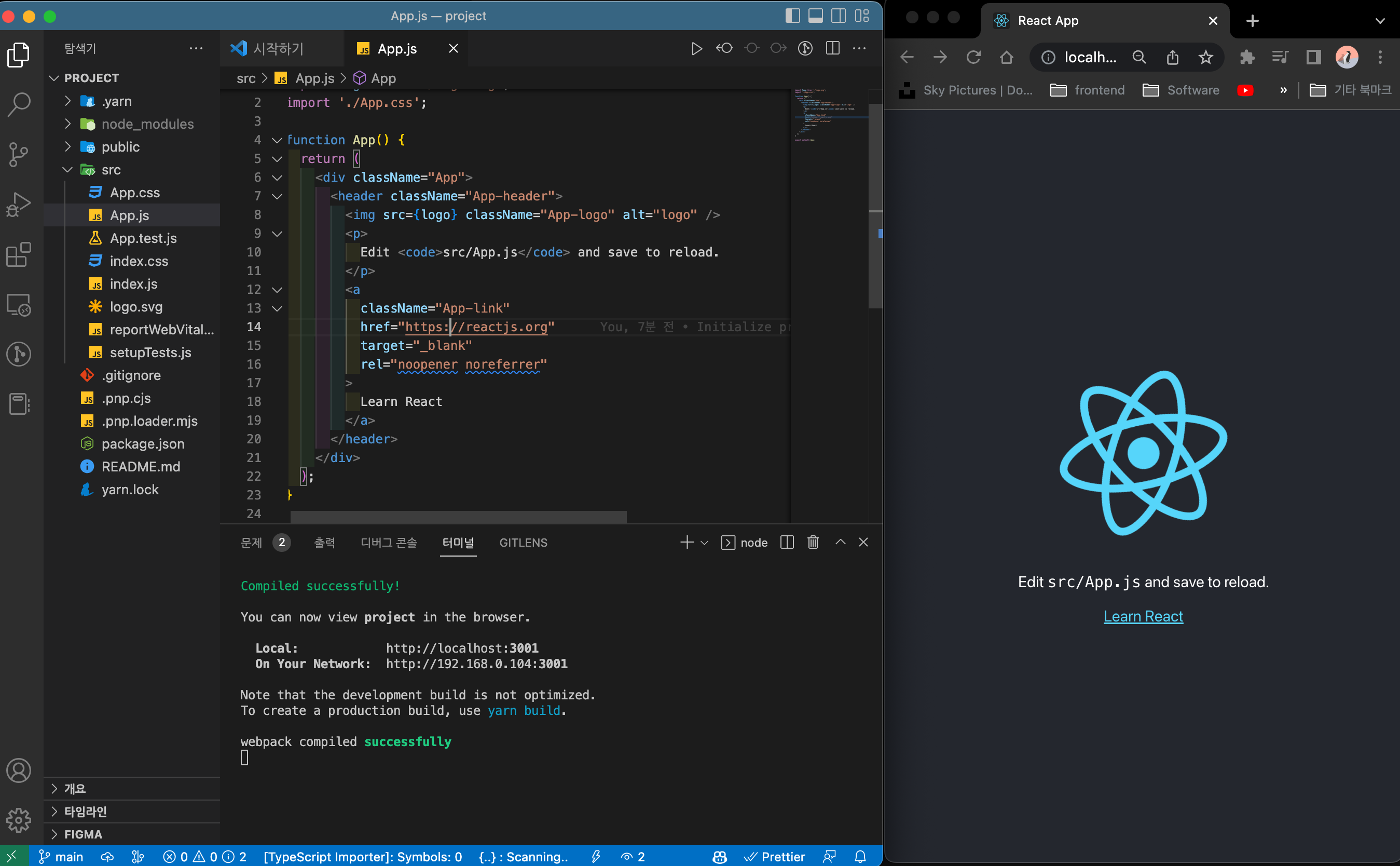Click the Learn React link in browser
The height and width of the screenshot is (866, 1400).
[1143, 616]
